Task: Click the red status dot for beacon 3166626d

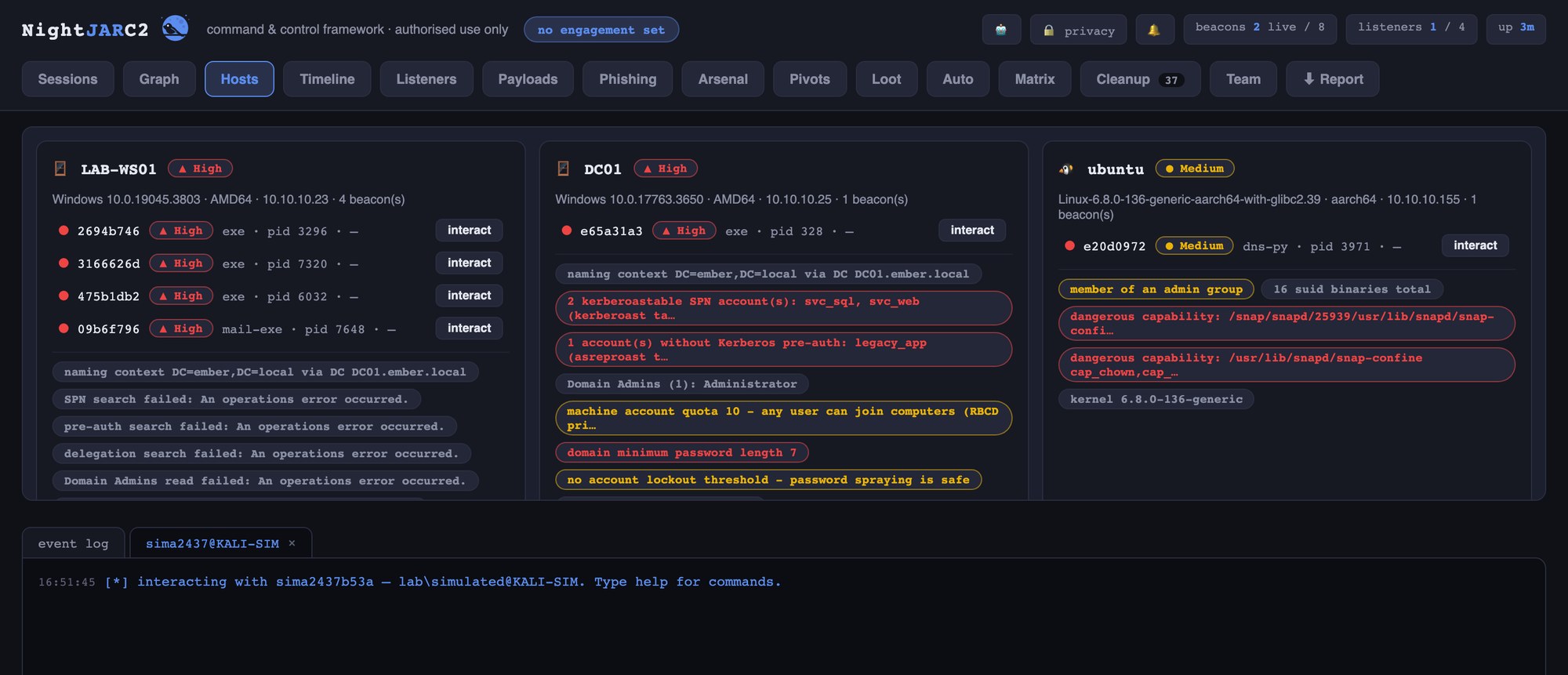Action: point(64,263)
